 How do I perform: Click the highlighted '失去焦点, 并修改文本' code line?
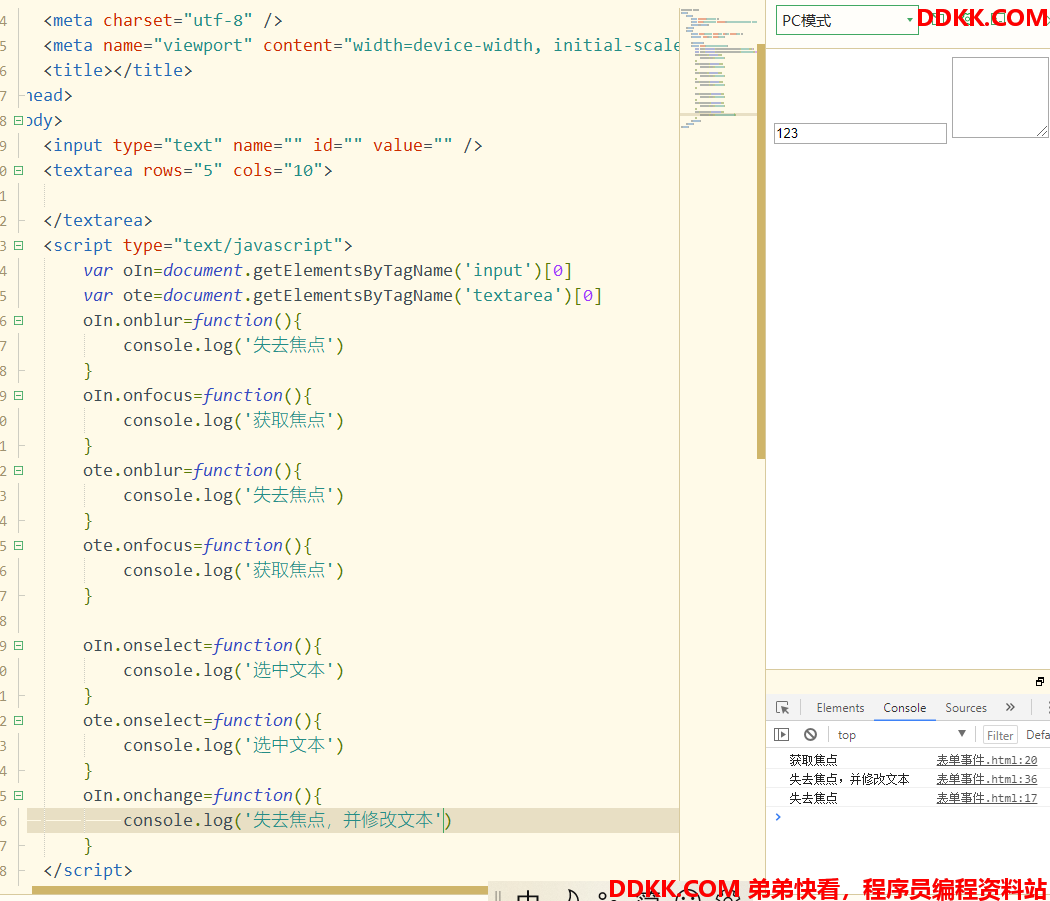pos(353,821)
